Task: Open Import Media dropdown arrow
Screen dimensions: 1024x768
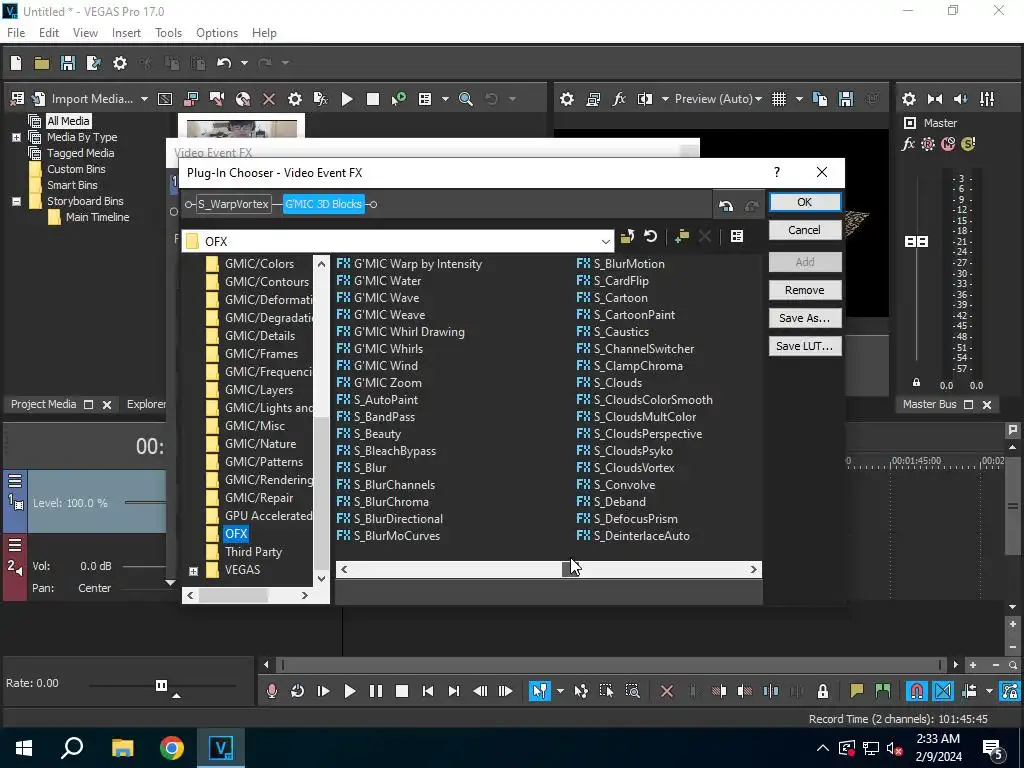Action: (x=144, y=99)
